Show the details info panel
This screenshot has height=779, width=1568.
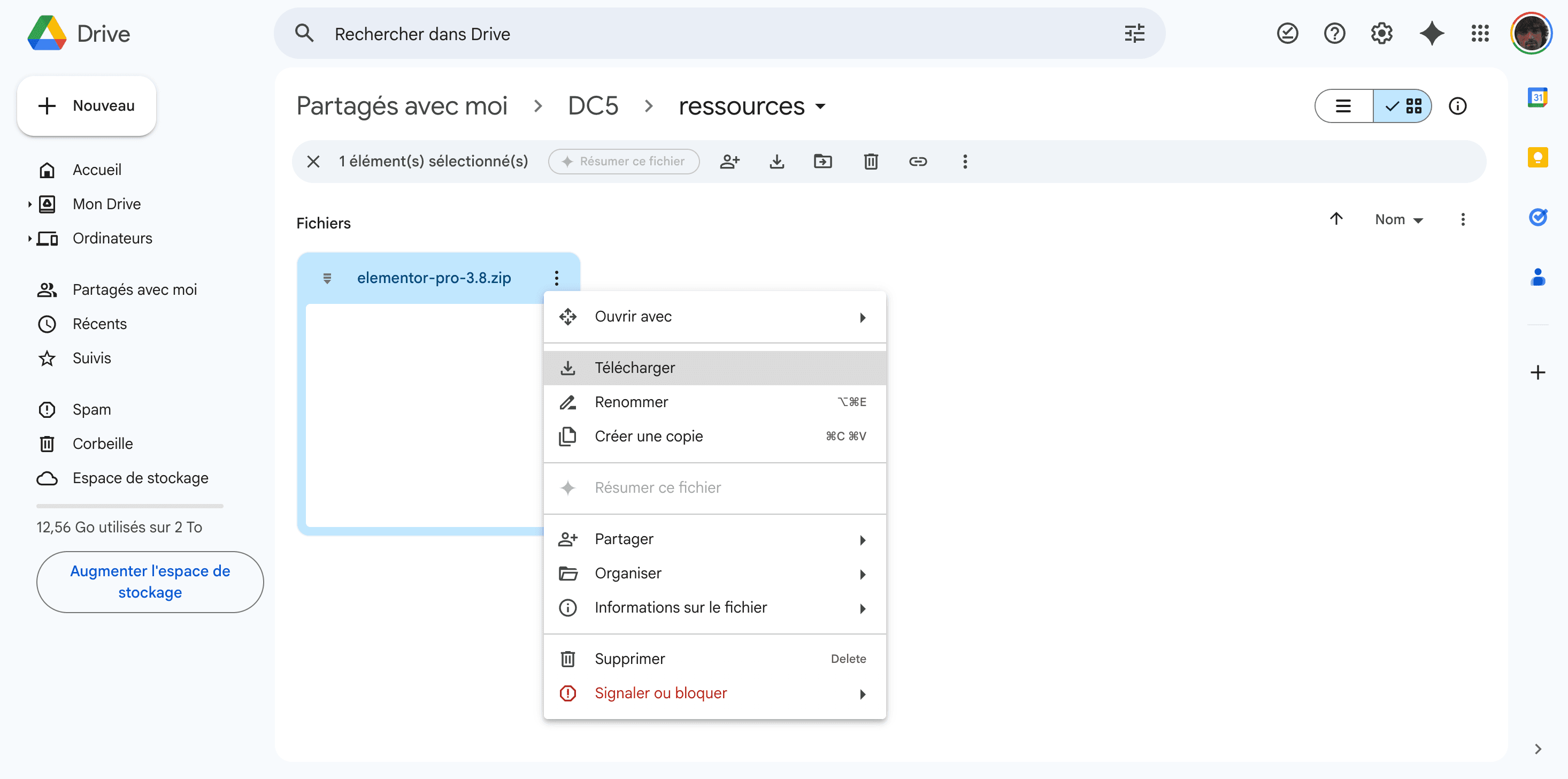[x=1457, y=106]
